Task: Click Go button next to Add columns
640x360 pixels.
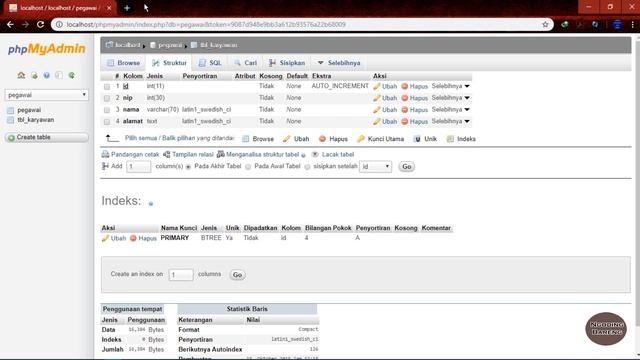Action: pos(407,167)
